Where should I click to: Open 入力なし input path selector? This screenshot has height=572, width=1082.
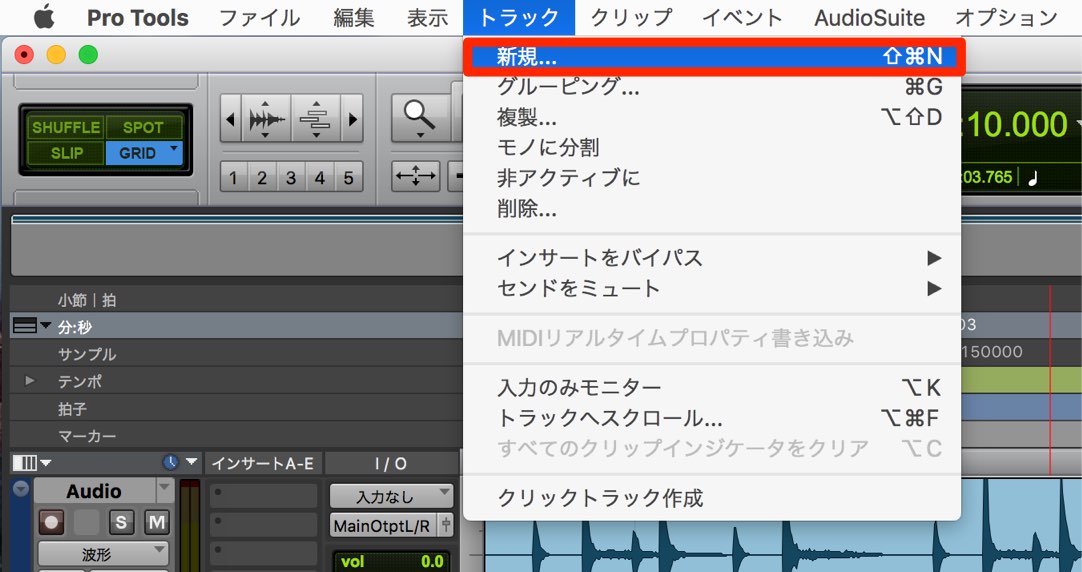click(391, 496)
